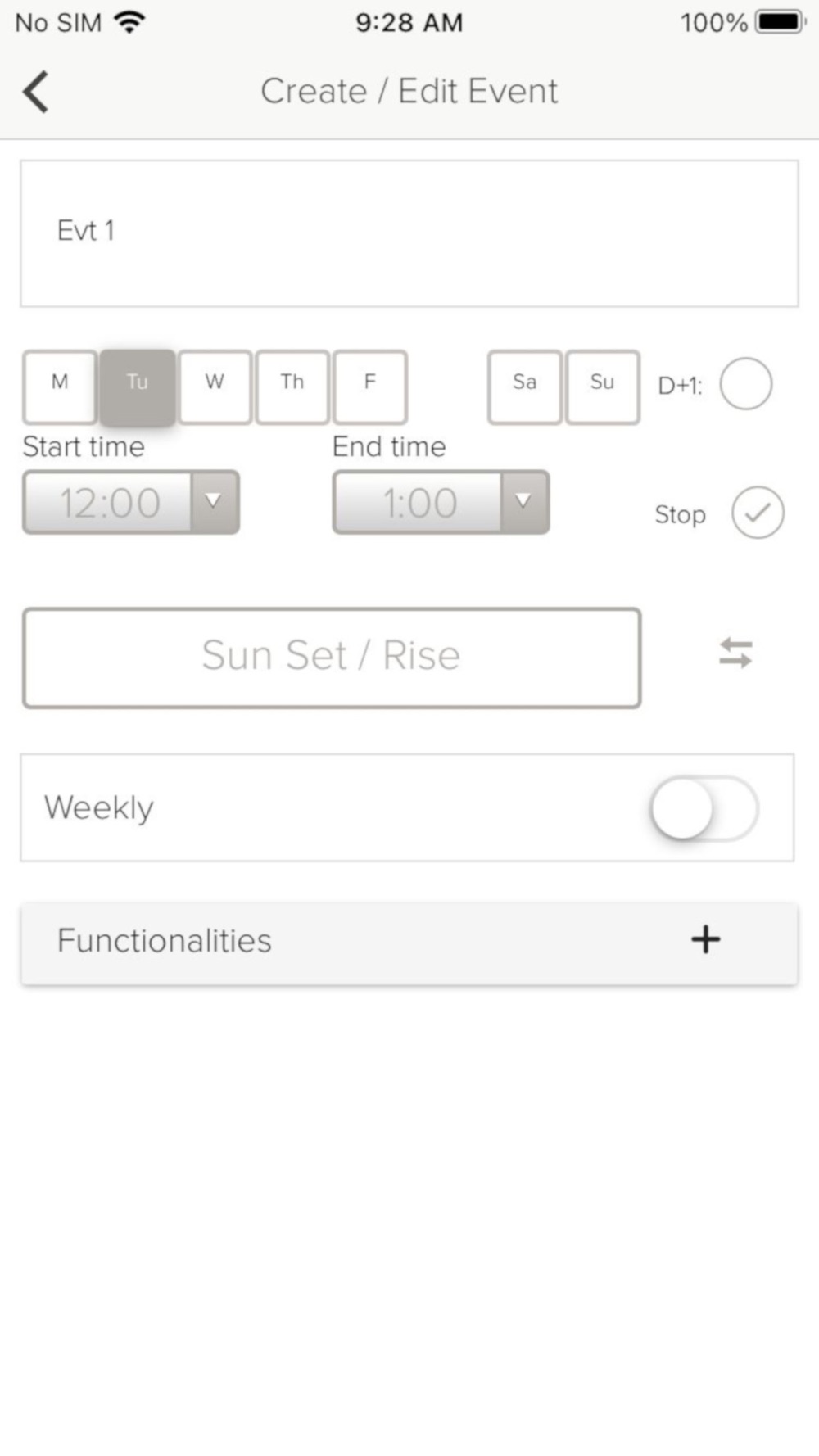The image size is (819, 1456).
Task: Select Monday day button
Action: tap(60, 387)
